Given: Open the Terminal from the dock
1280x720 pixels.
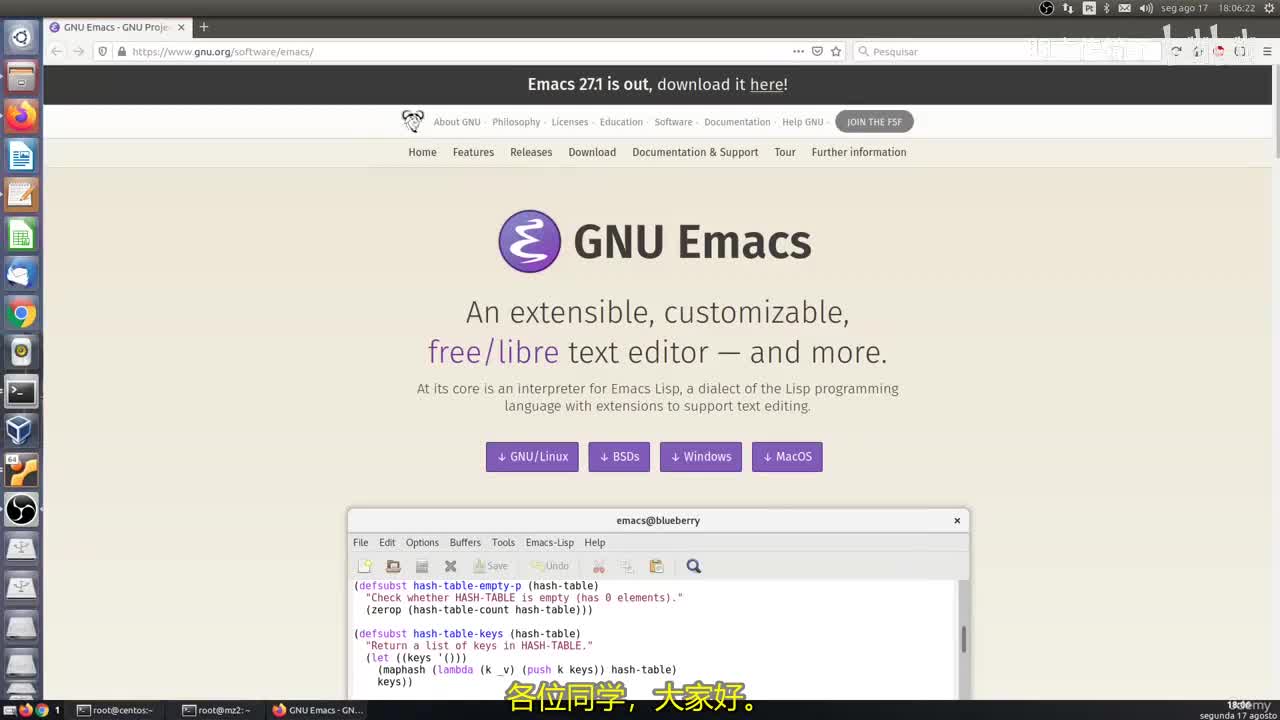Looking at the screenshot, I should [x=21, y=392].
